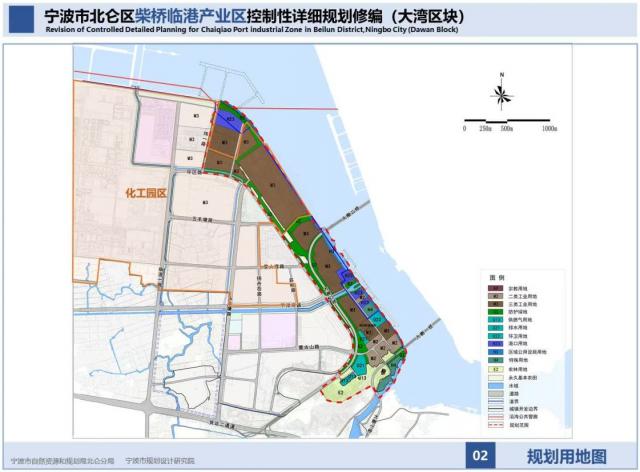Viewport: 640px width, 472px height.
Task: Click the gray 道路 legend swatch
Action: pos(493,393)
